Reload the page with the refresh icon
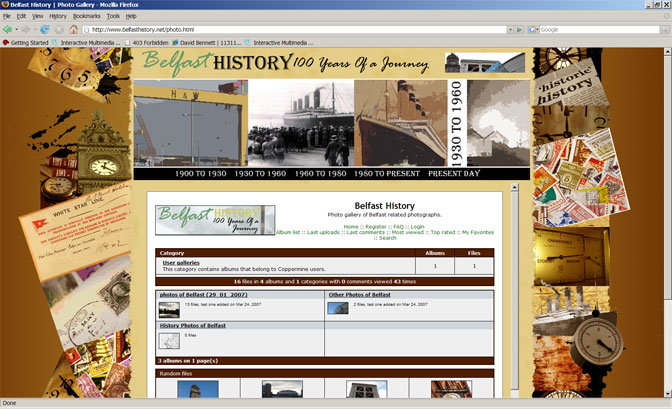 45,30
